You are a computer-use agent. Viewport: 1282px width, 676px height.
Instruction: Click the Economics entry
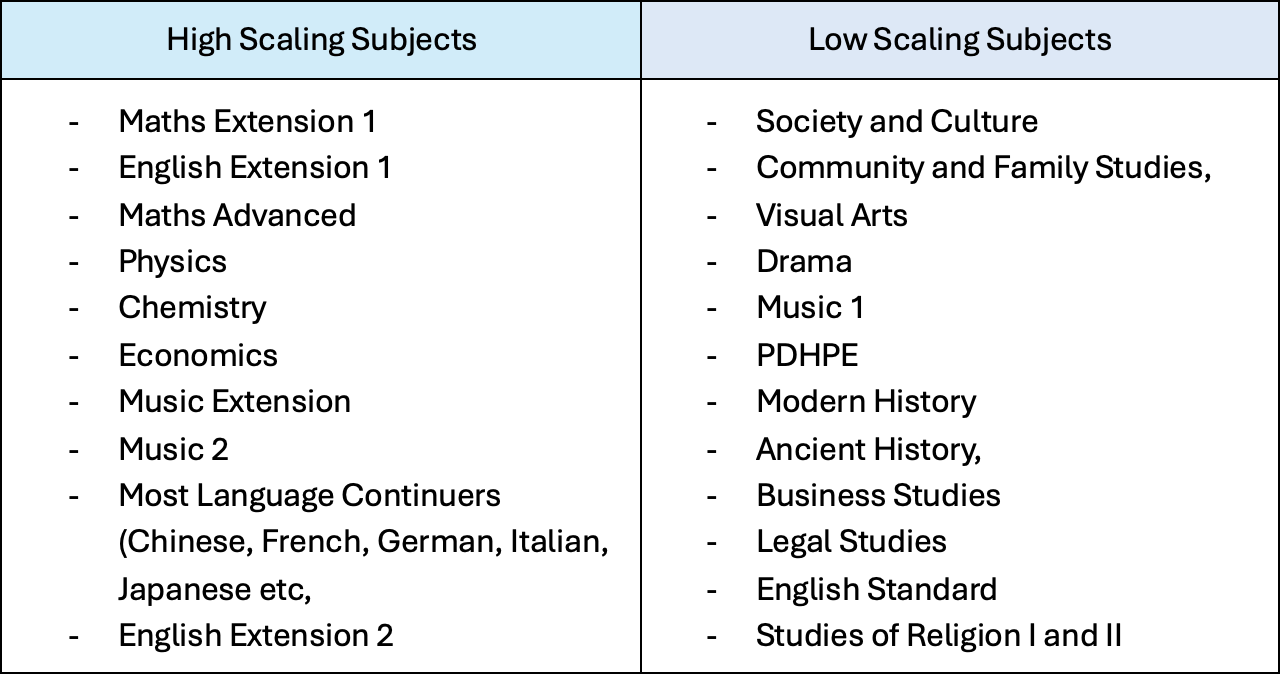click(x=198, y=355)
